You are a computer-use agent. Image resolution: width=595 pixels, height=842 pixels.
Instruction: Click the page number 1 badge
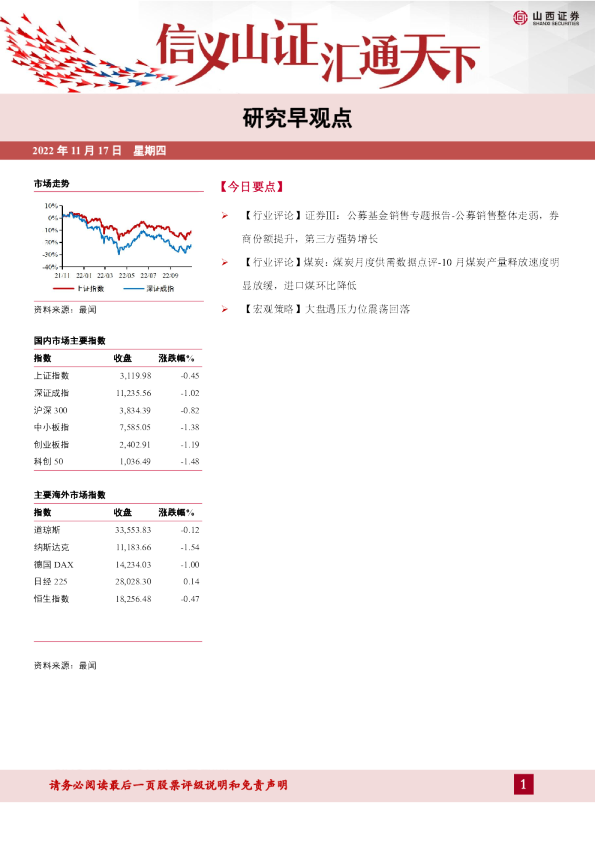click(524, 785)
